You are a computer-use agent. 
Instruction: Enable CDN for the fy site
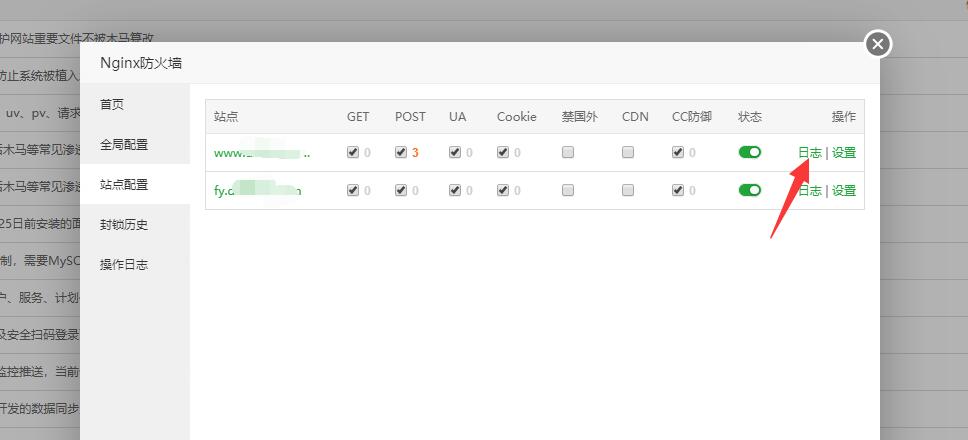click(628, 191)
